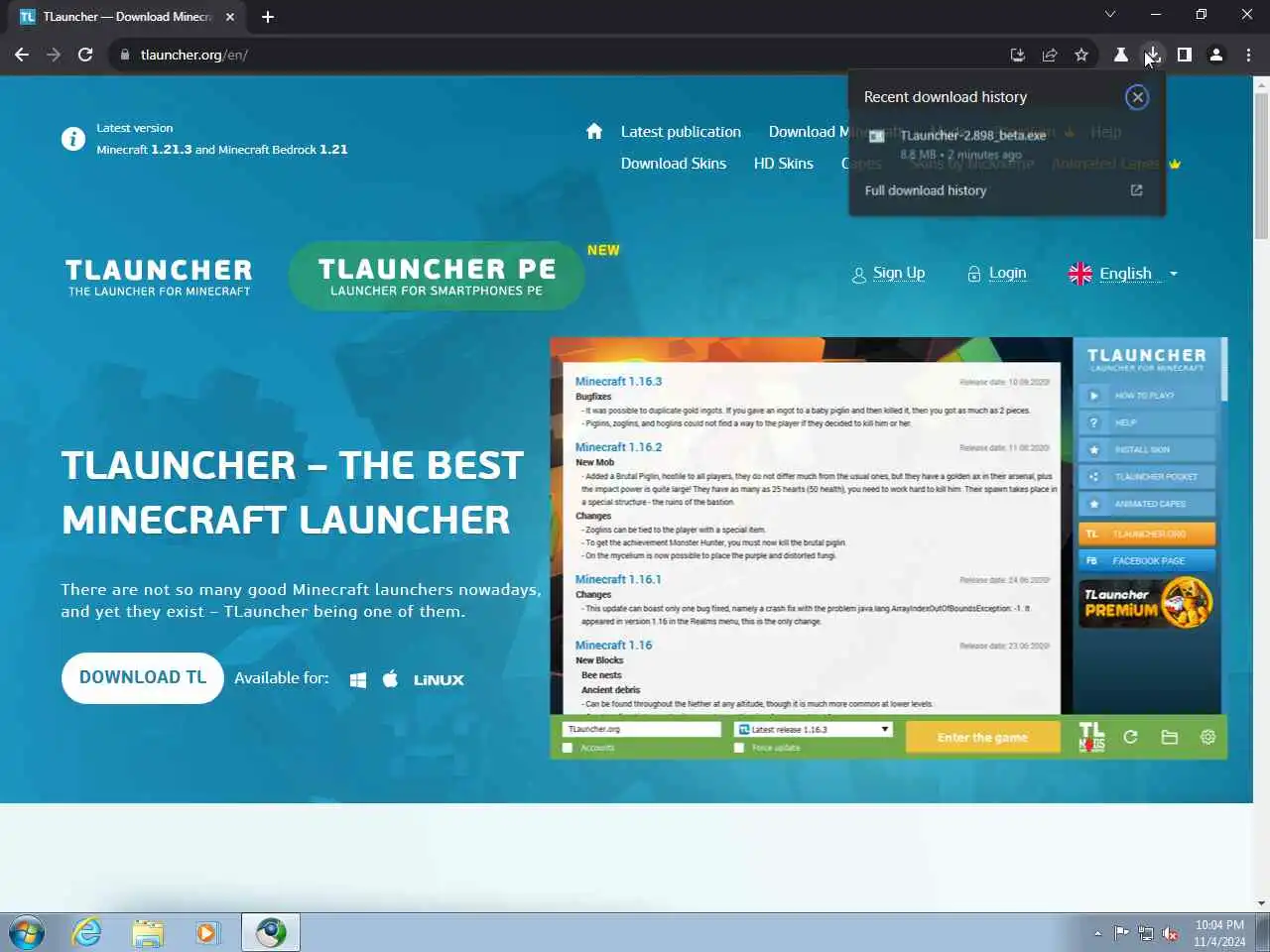Reload the tlauncher.org page
The image size is (1270, 952).
(85, 55)
